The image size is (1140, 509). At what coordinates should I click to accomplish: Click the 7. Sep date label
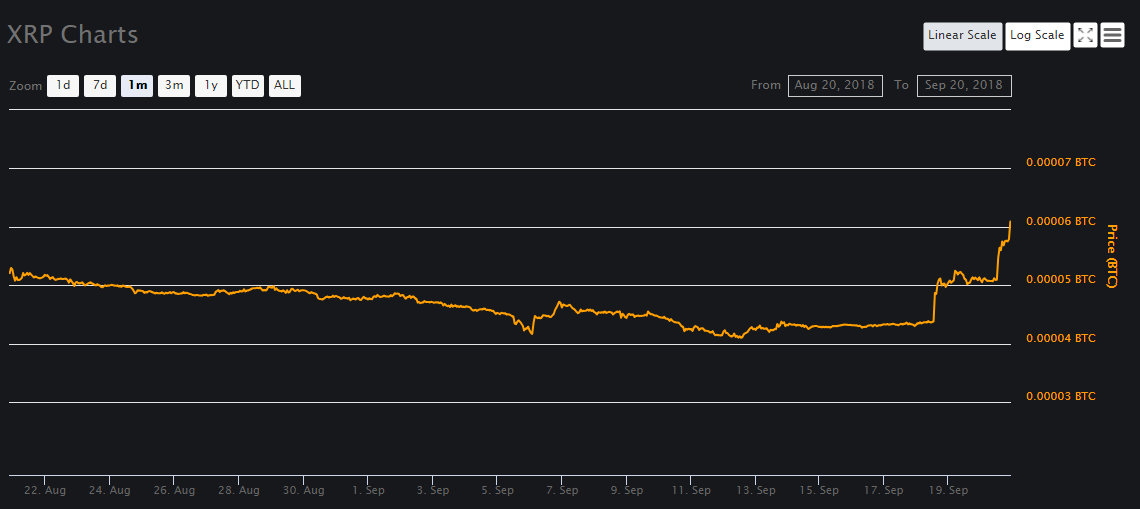point(561,491)
